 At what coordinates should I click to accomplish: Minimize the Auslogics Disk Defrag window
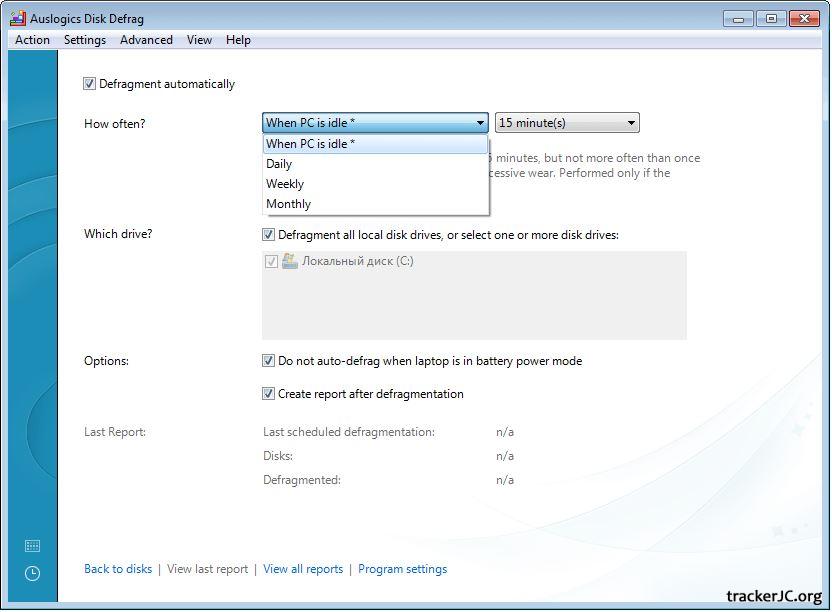738,18
